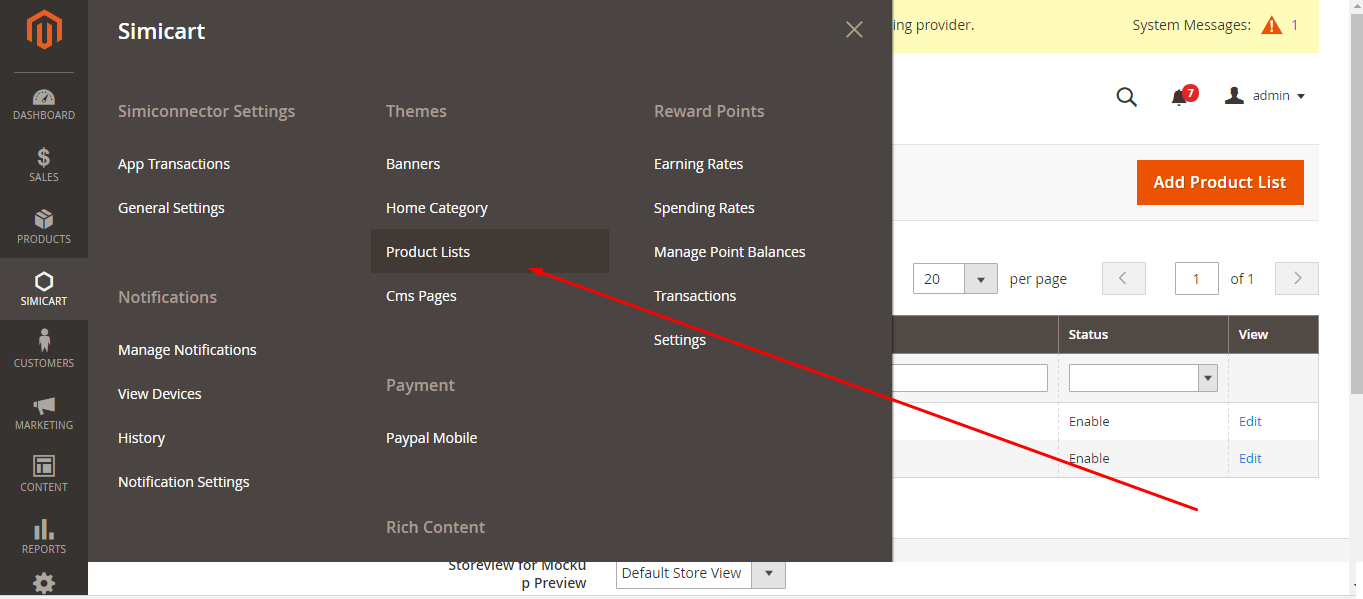This screenshot has height=599, width=1363.
Task: Open History menu item
Action: point(141,438)
